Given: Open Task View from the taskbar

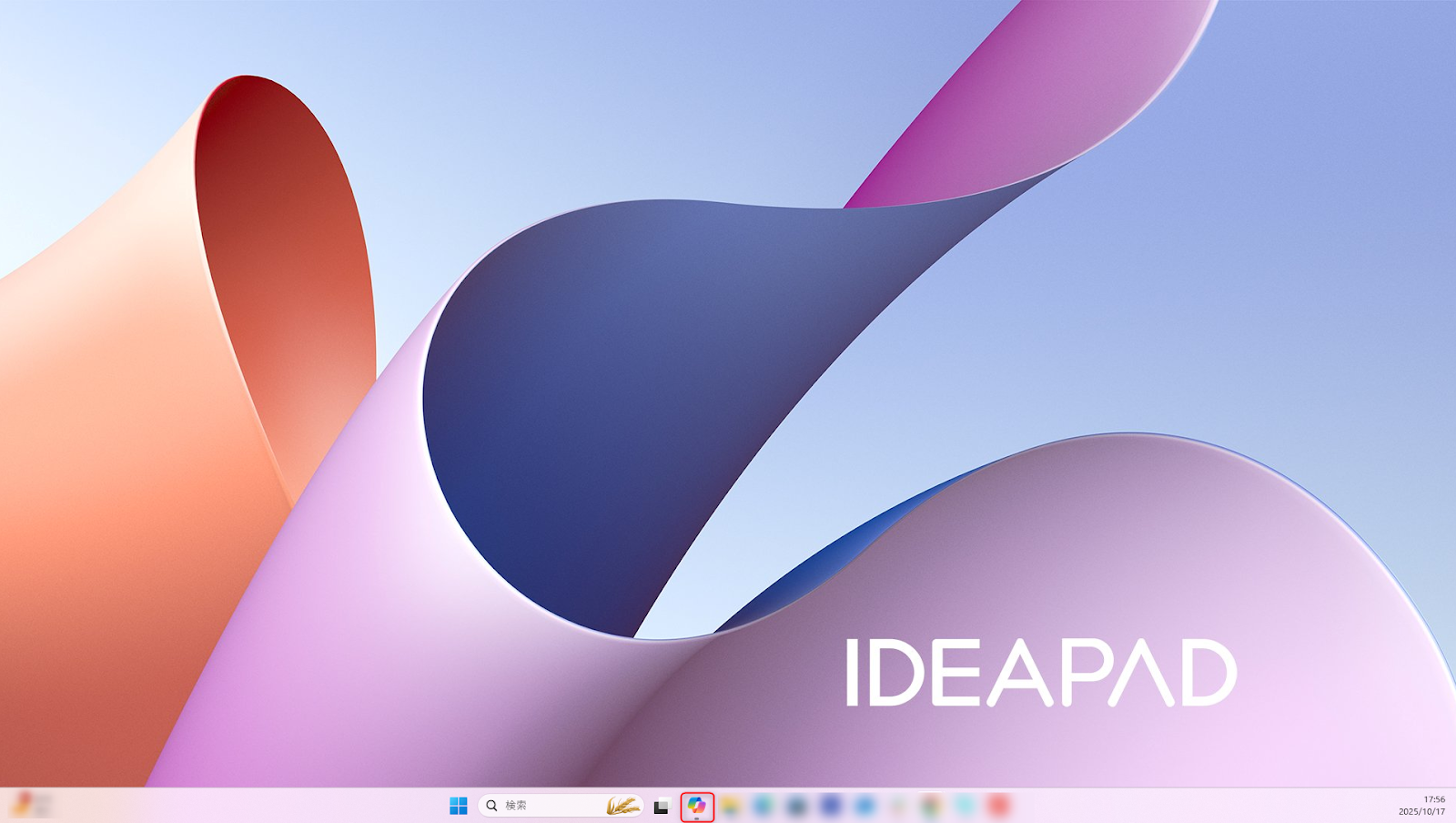Looking at the screenshot, I should pyautogui.click(x=662, y=806).
